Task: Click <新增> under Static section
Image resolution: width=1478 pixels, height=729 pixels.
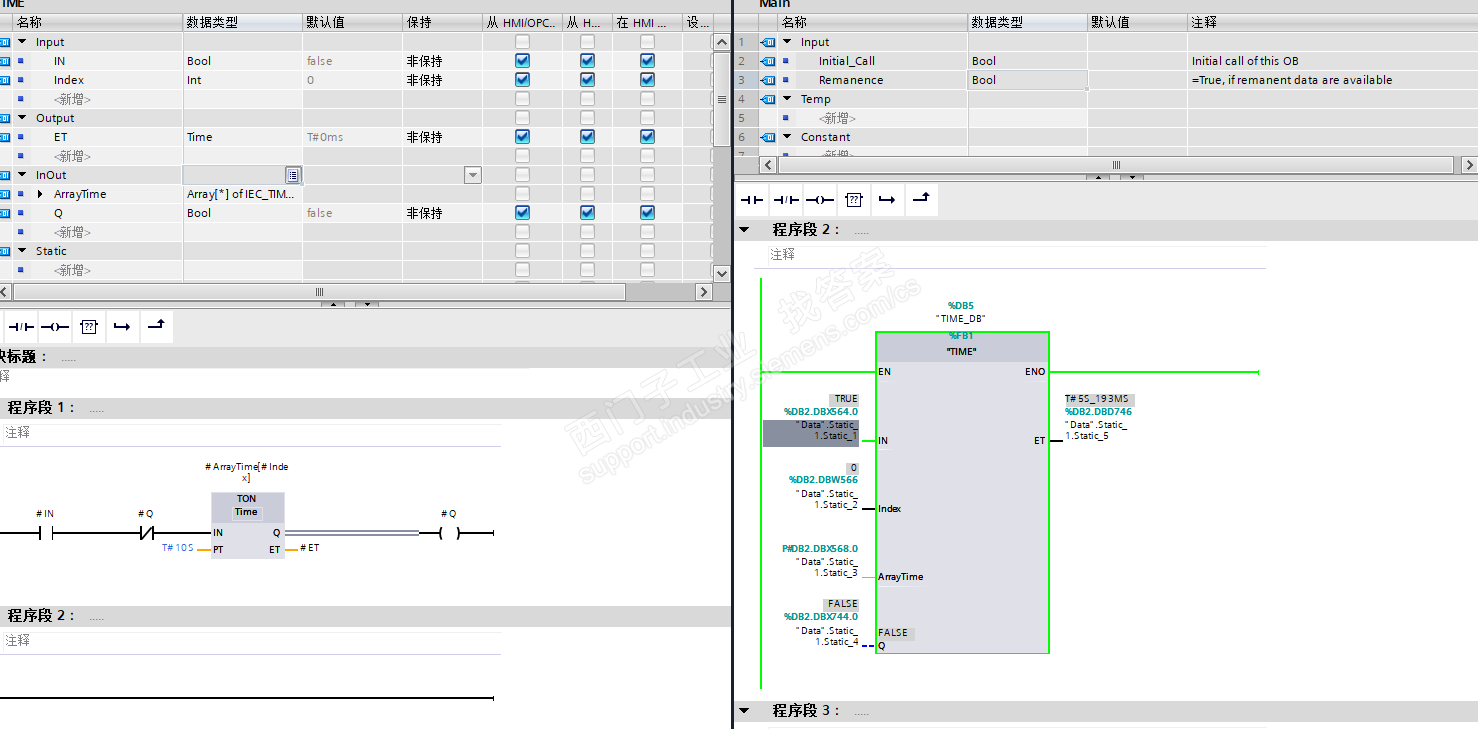Action: [x=72, y=270]
